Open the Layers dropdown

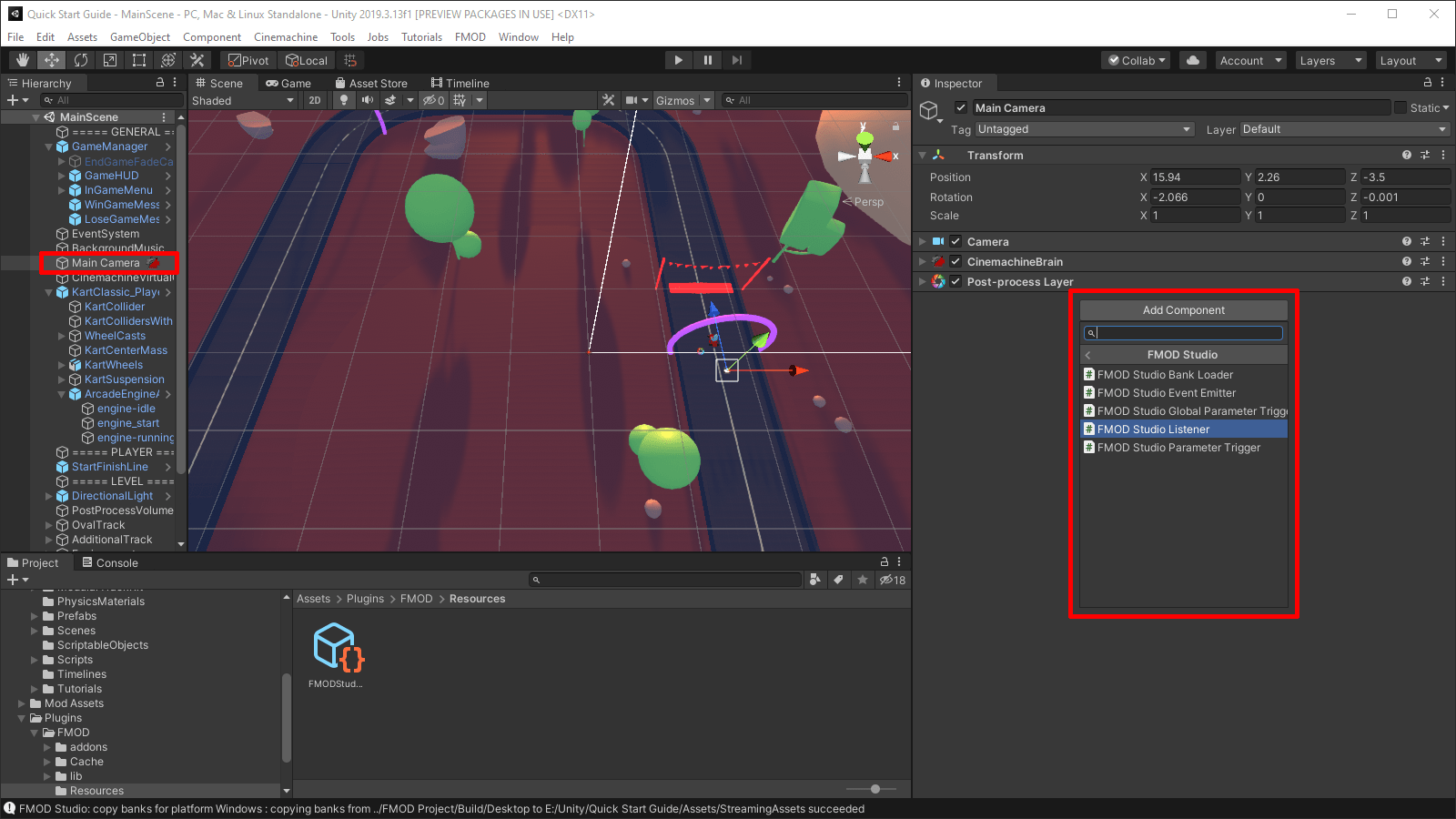[x=1330, y=60]
